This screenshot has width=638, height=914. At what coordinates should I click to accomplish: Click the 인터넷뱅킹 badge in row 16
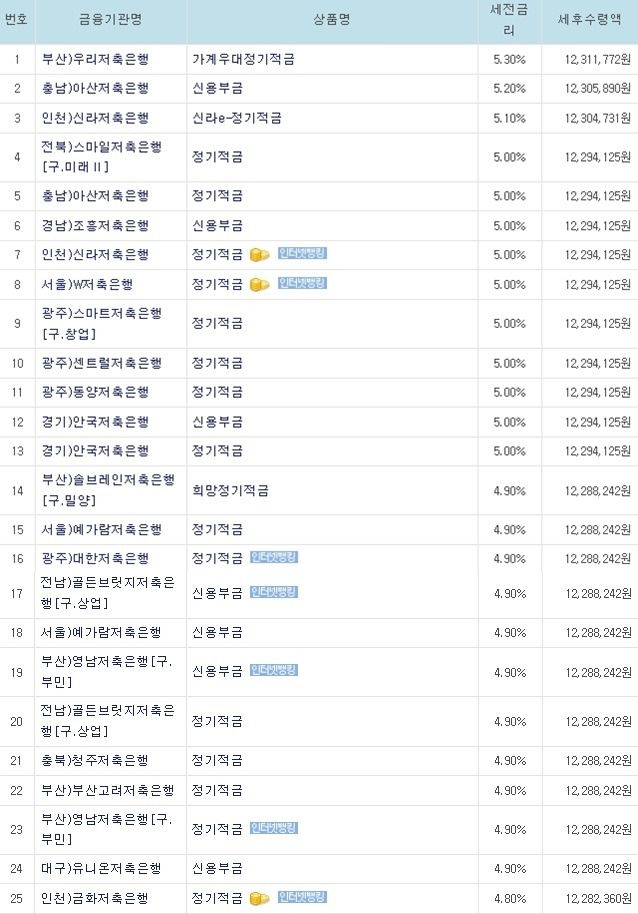tap(274, 557)
